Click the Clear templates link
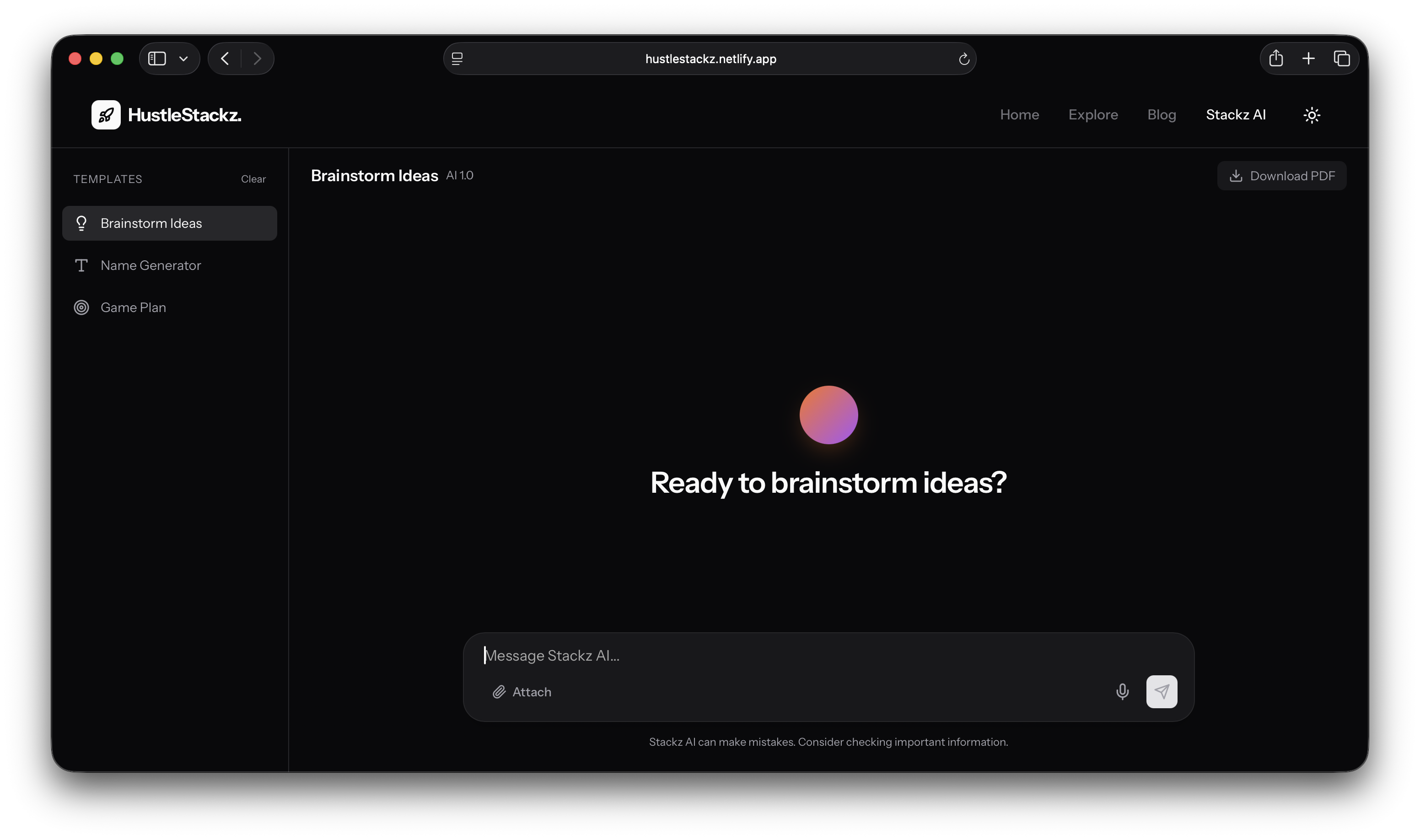The height and width of the screenshot is (840, 1420). (x=253, y=178)
